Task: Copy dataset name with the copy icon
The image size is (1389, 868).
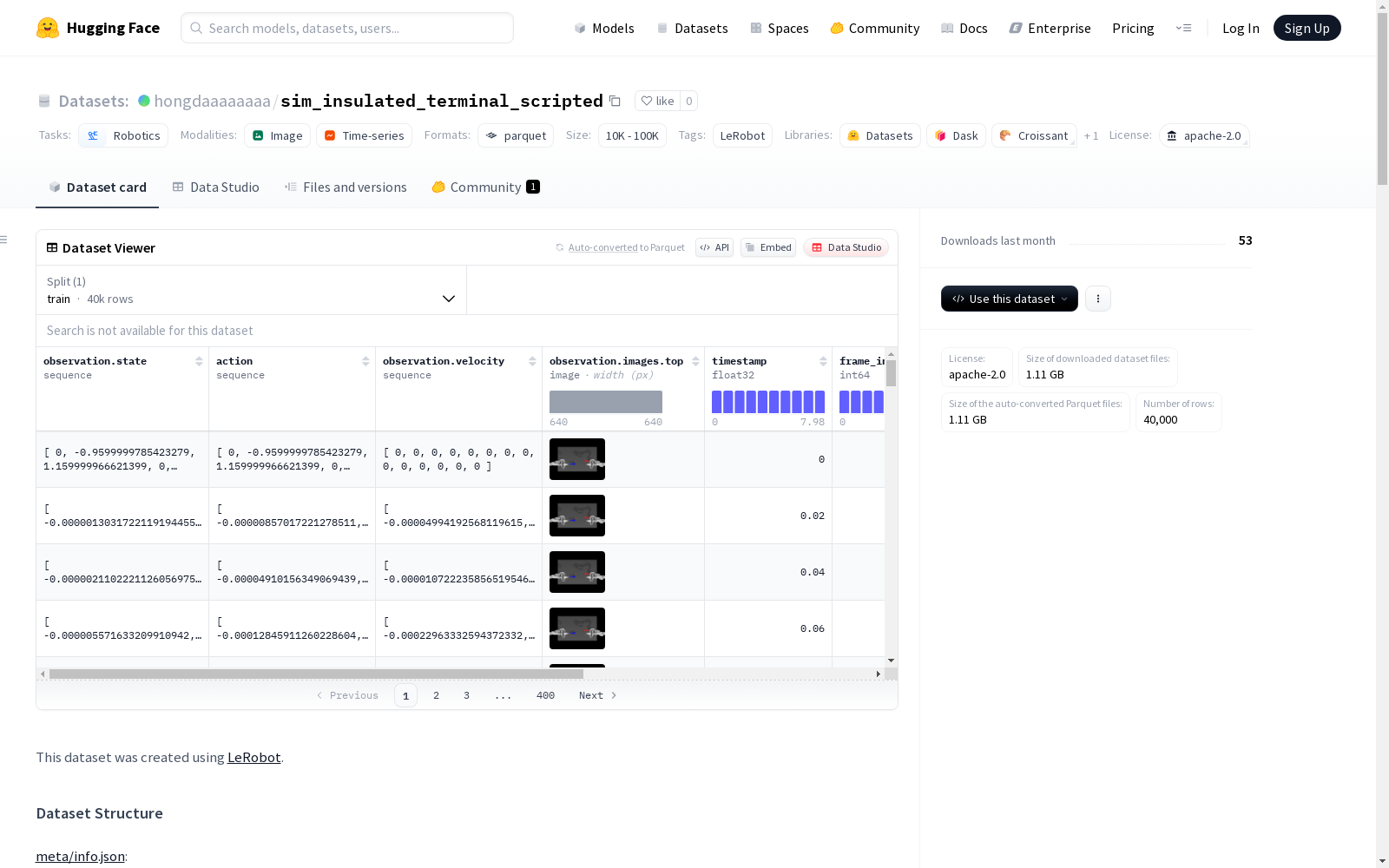Action: coord(615,101)
